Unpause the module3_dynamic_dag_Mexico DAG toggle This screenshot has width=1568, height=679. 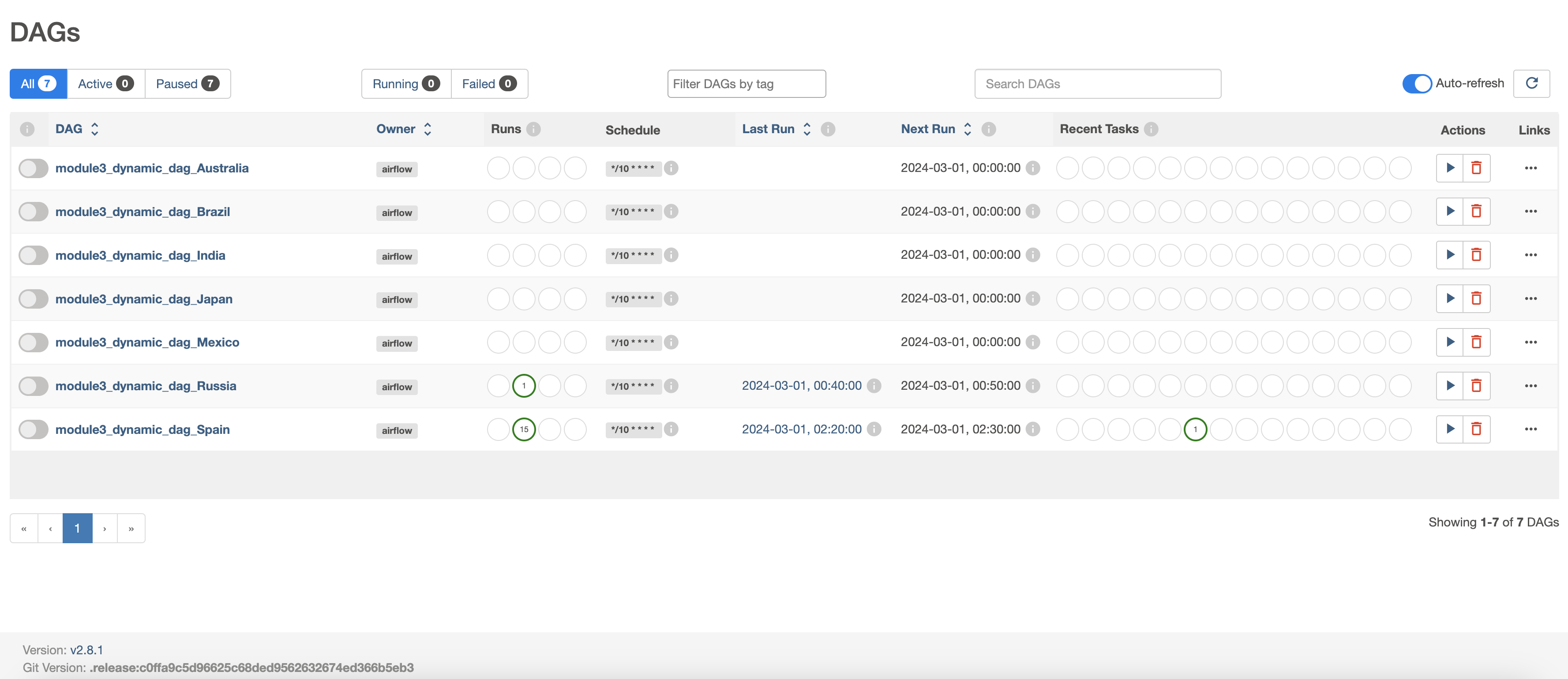[34, 342]
